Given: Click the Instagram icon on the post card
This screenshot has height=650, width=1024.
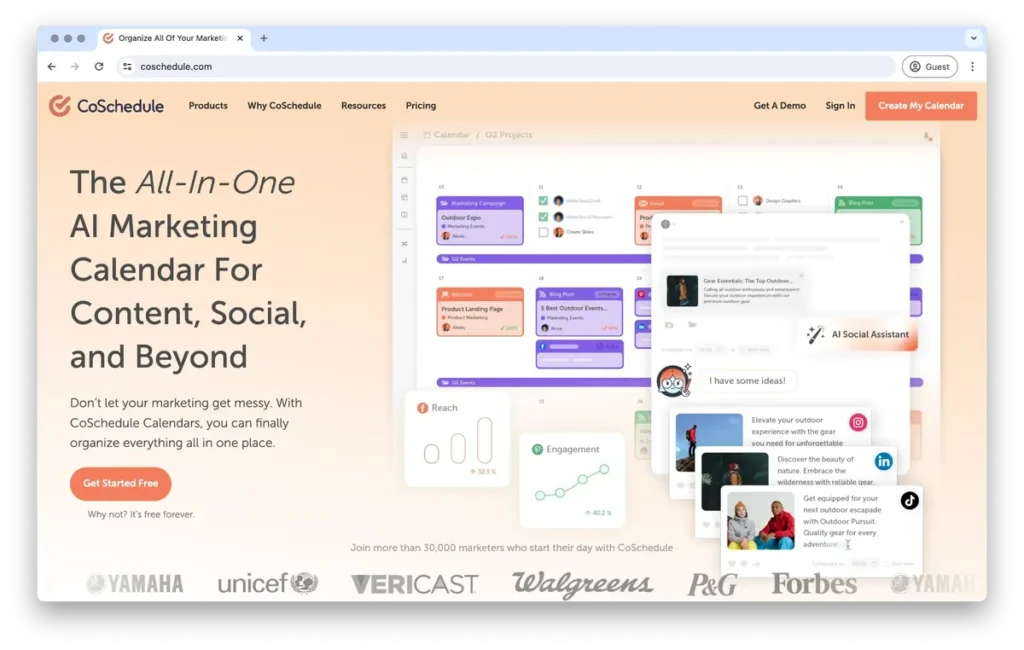Looking at the screenshot, I should (x=858, y=423).
